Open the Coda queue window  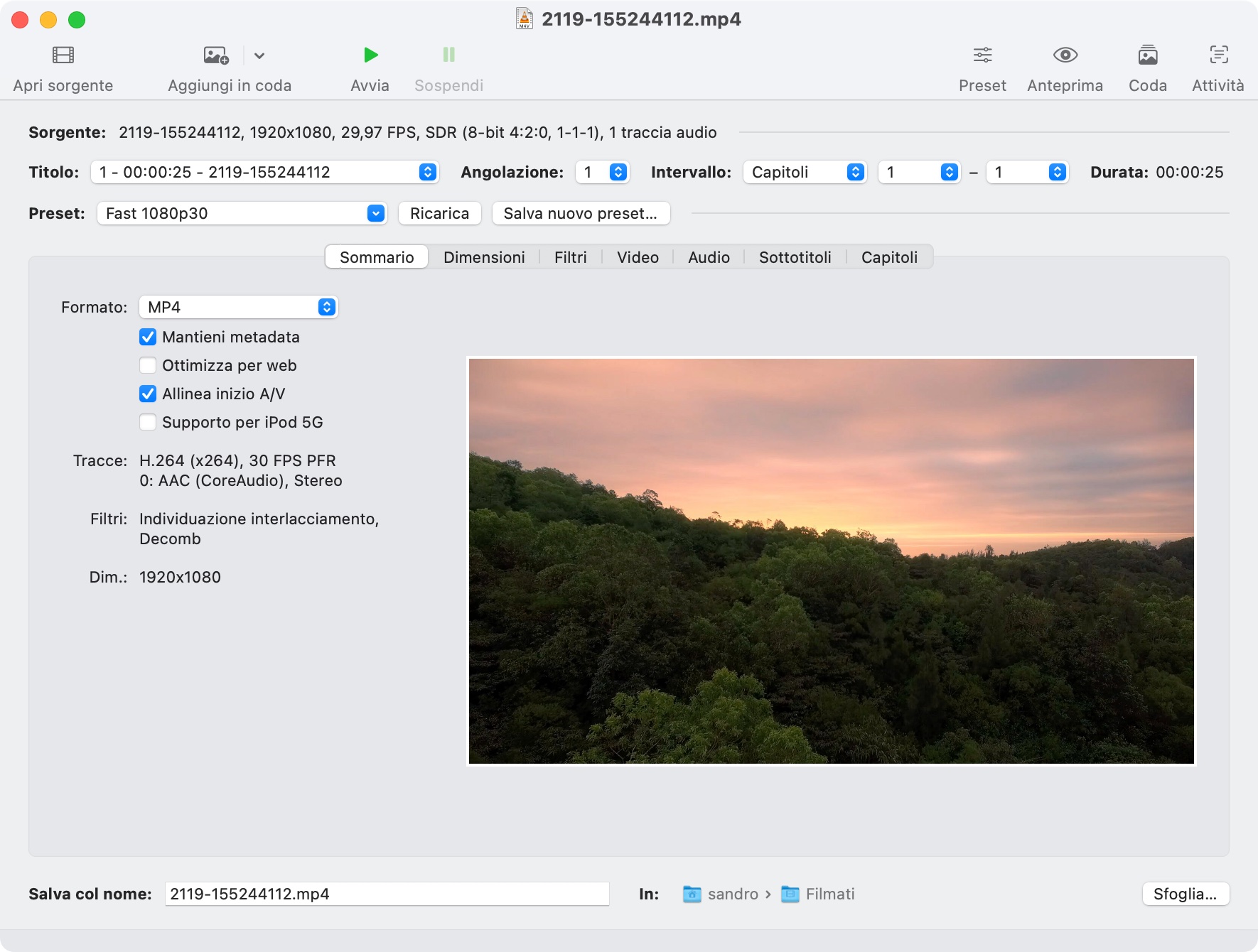[x=1148, y=55]
